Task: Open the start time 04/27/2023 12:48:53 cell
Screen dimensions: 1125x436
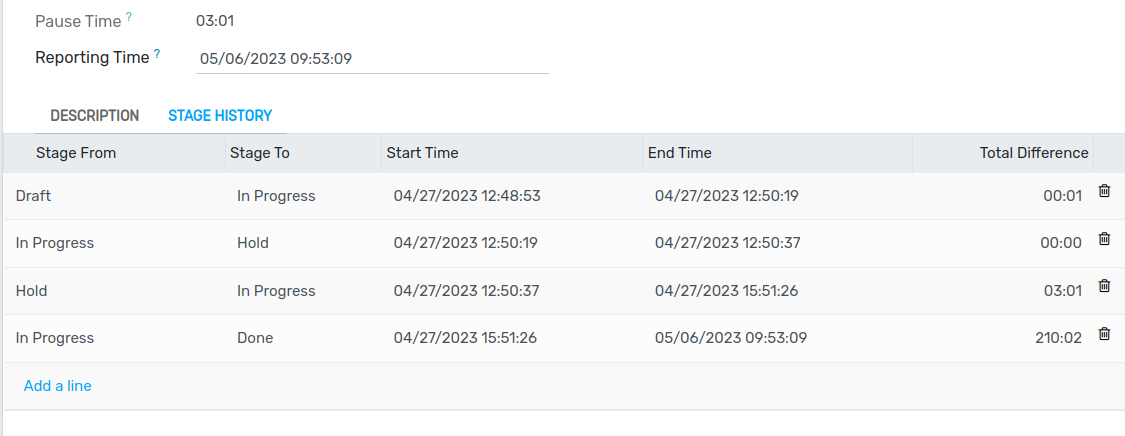Action: point(512,196)
